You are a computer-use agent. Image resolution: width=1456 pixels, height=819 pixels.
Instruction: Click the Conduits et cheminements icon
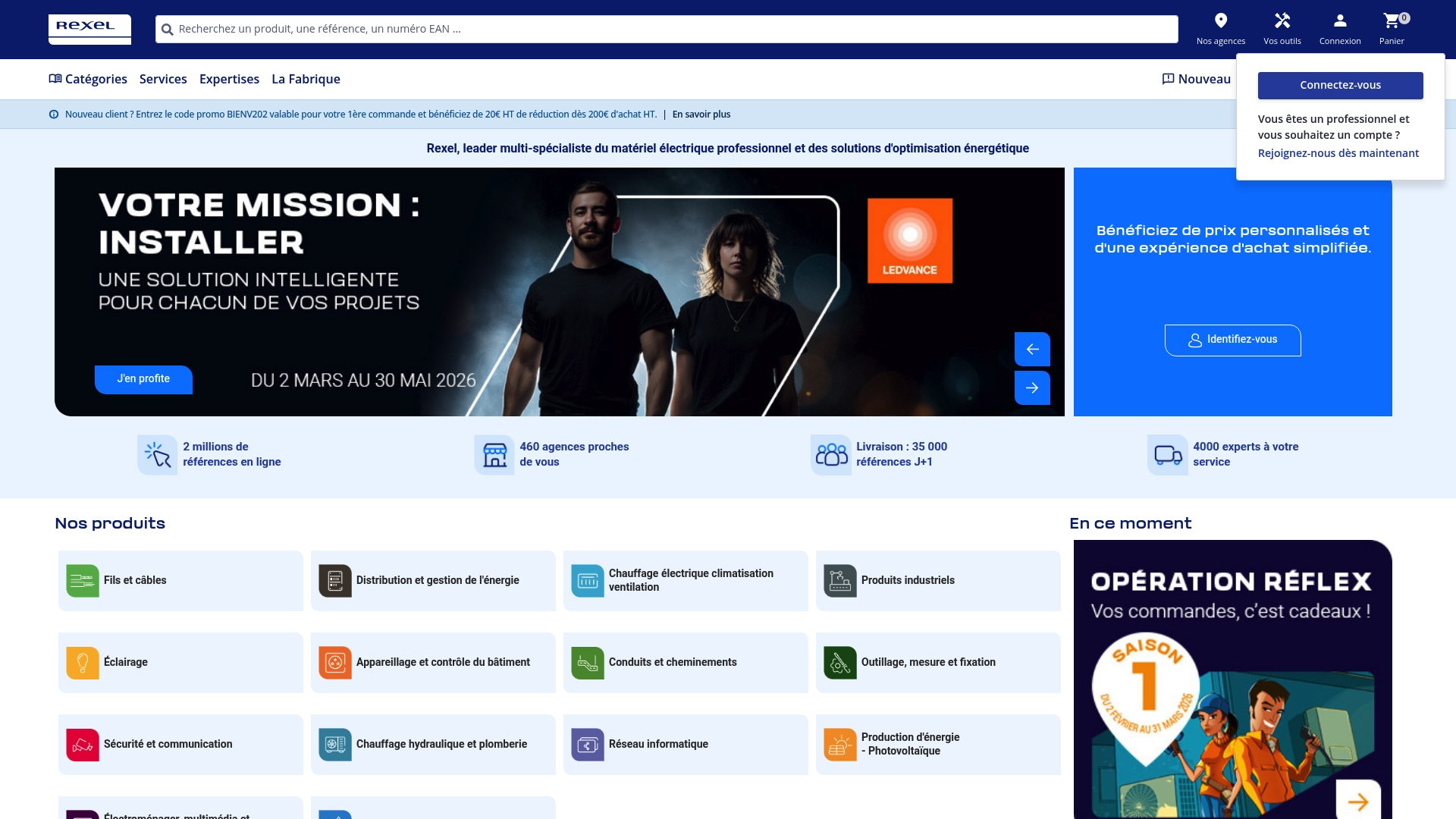pos(588,663)
